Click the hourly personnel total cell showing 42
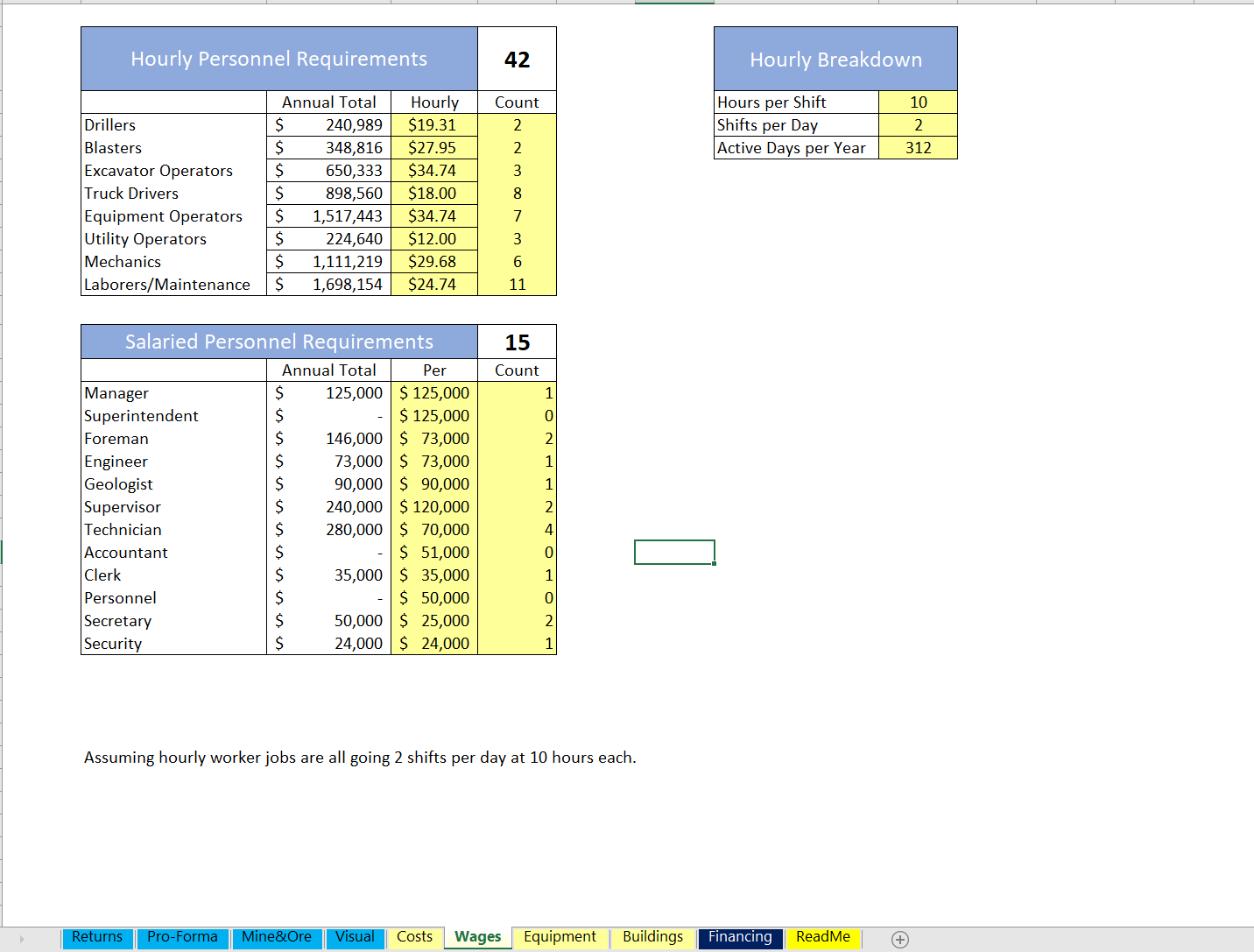This screenshot has width=1254, height=952. [x=517, y=60]
